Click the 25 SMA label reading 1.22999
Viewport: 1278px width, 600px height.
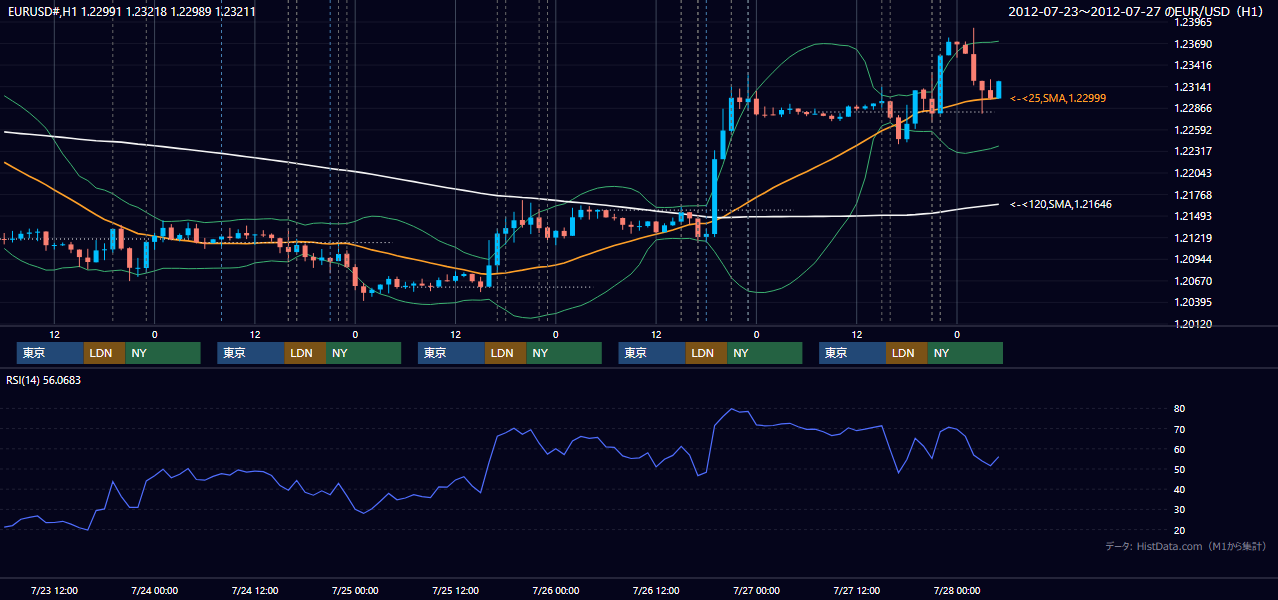[x=1058, y=98]
